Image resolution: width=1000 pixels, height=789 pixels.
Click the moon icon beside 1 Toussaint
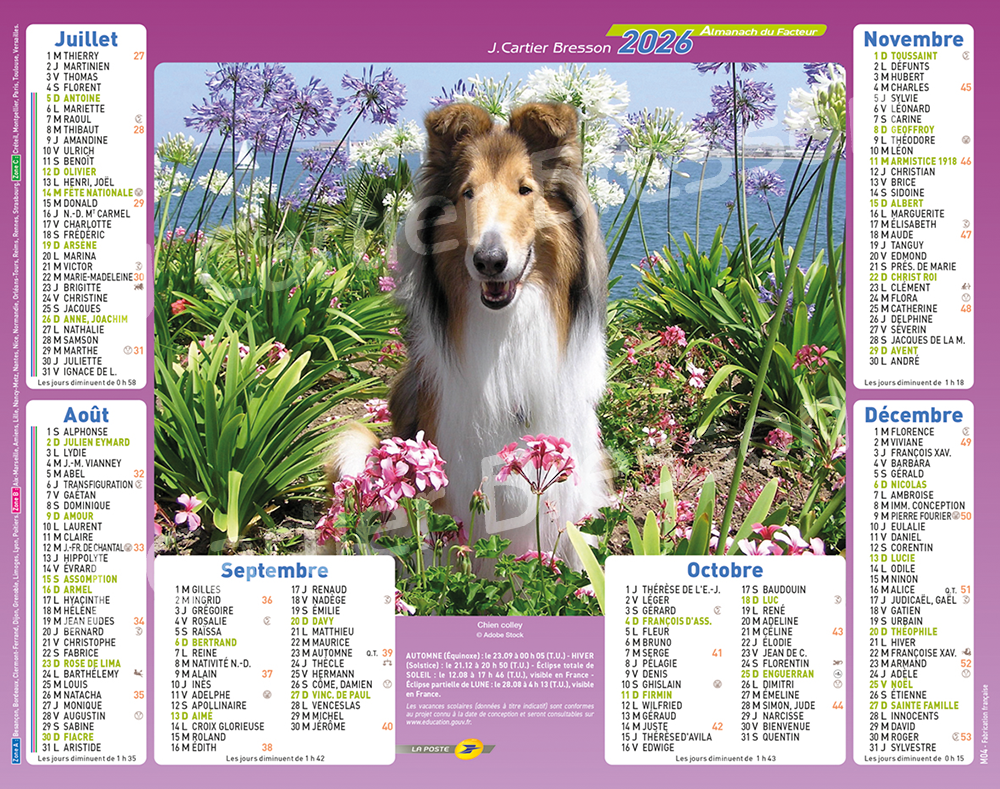click(x=965, y=56)
